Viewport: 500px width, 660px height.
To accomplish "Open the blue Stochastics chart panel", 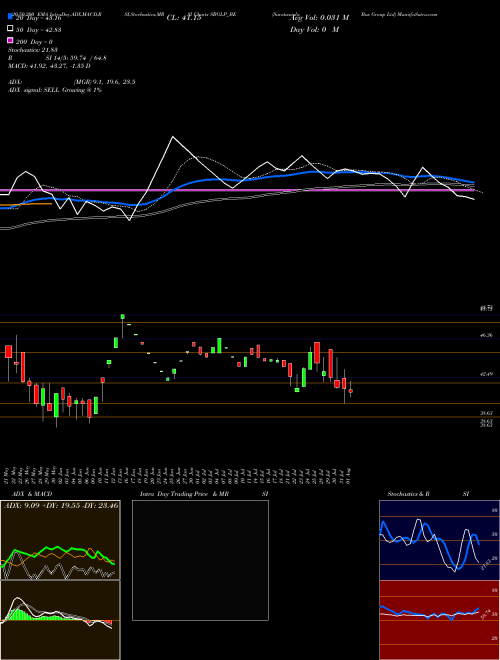I will point(439,540).
